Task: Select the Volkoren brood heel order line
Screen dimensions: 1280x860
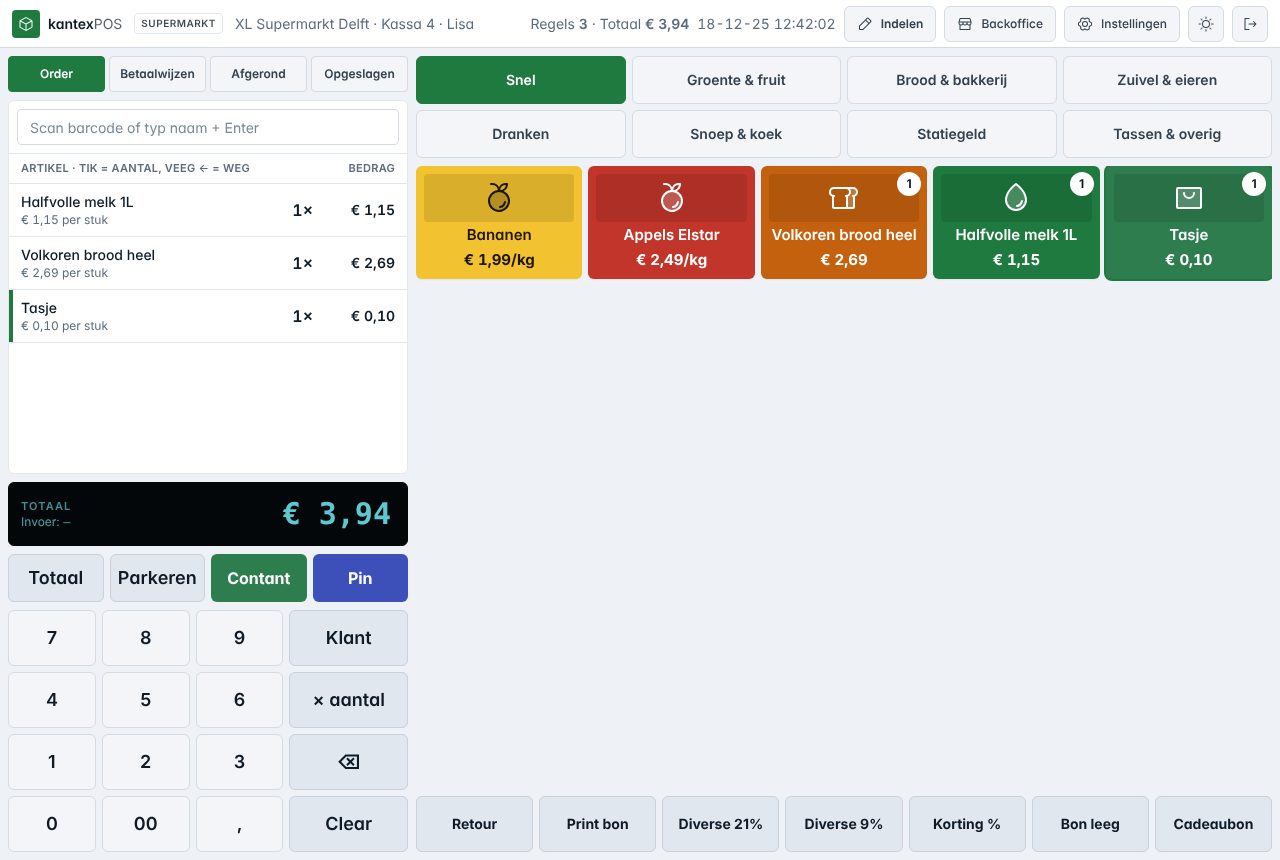Action: 208,263
